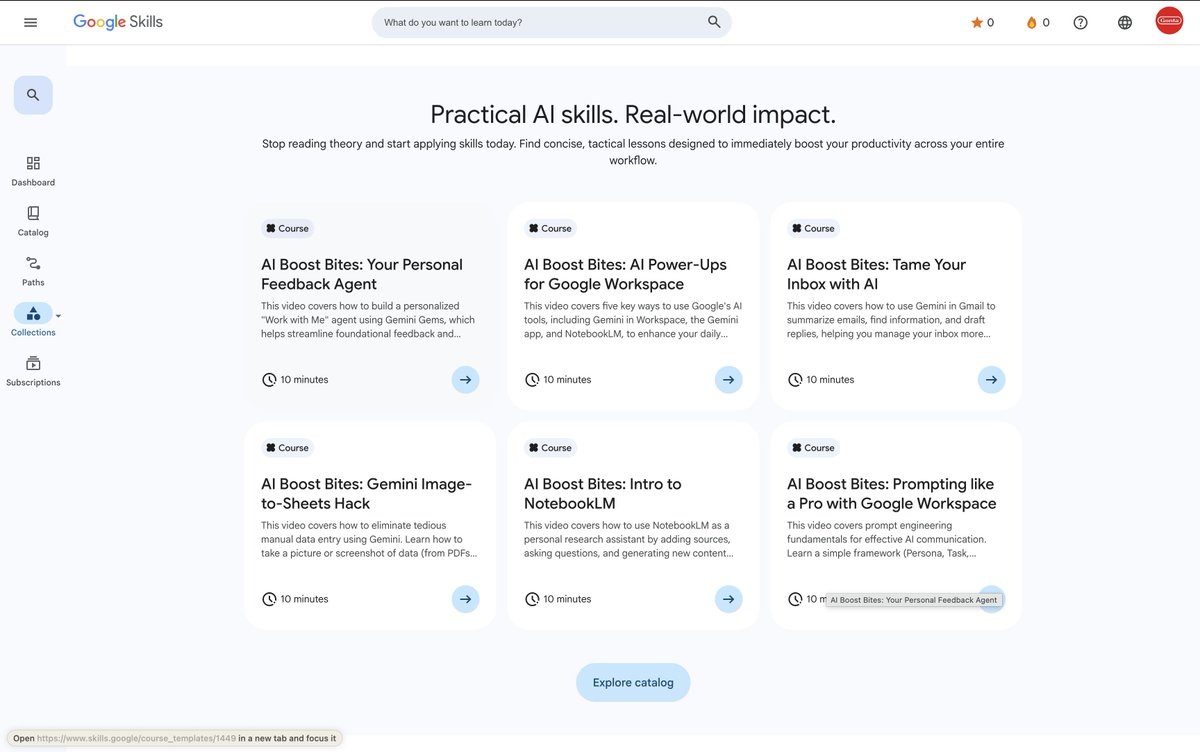Open arrow for AI Power-Ups for Google Workspace
Viewport: 1200px width, 752px height.
pyautogui.click(x=728, y=380)
